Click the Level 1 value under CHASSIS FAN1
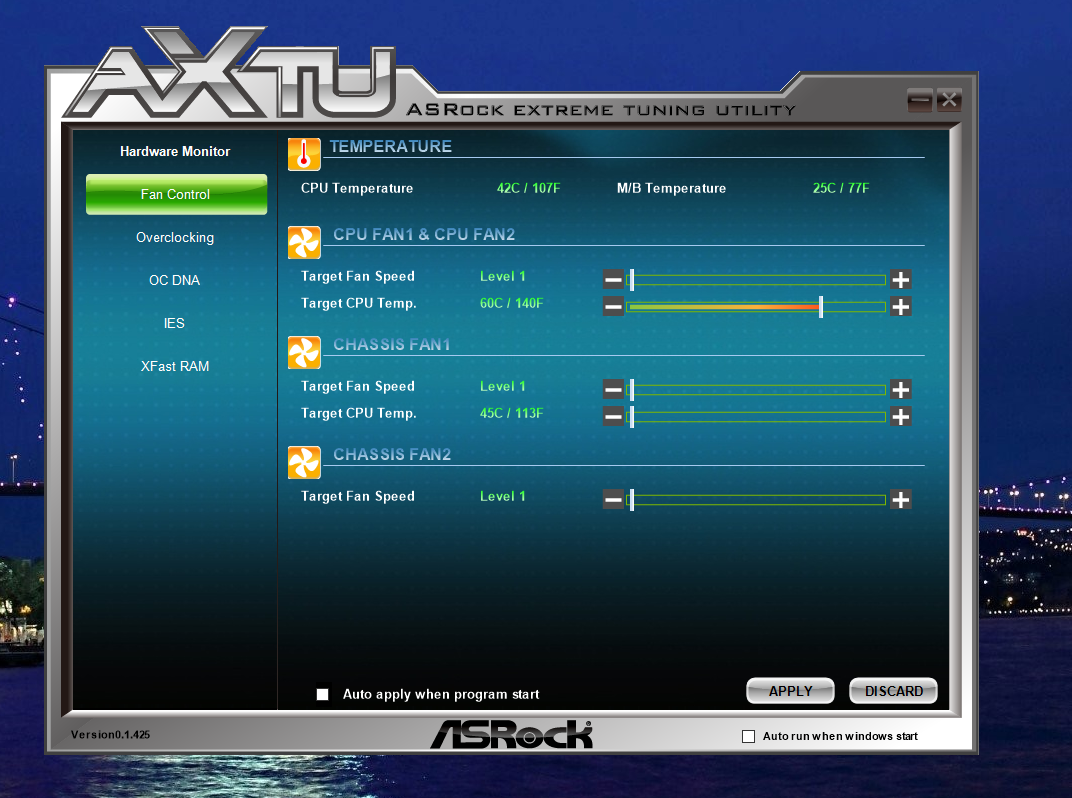 pyautogui.click(x=502, y=386)
